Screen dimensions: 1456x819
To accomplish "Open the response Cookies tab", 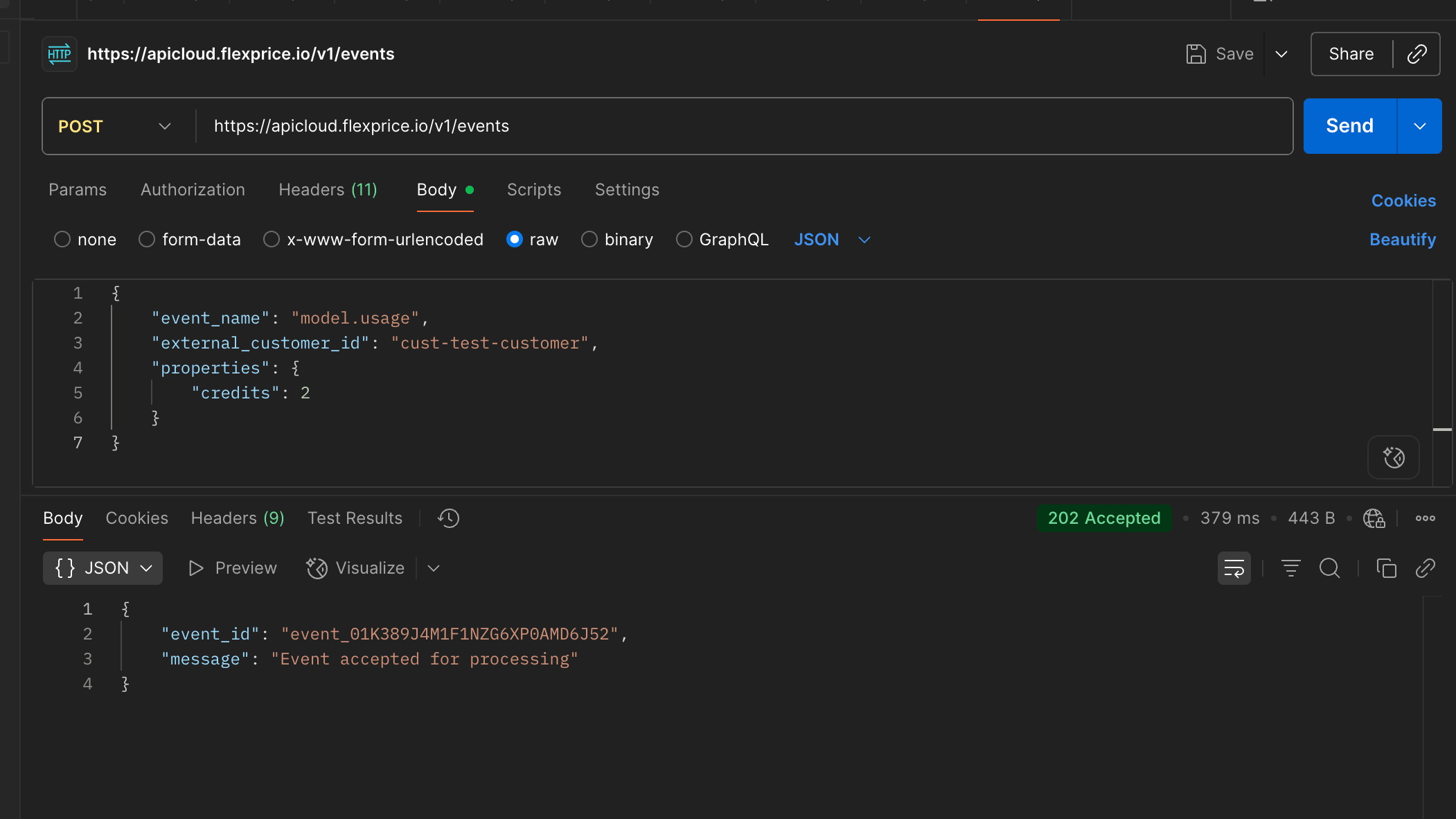I will pyautogui.click(x=136, y=518).
